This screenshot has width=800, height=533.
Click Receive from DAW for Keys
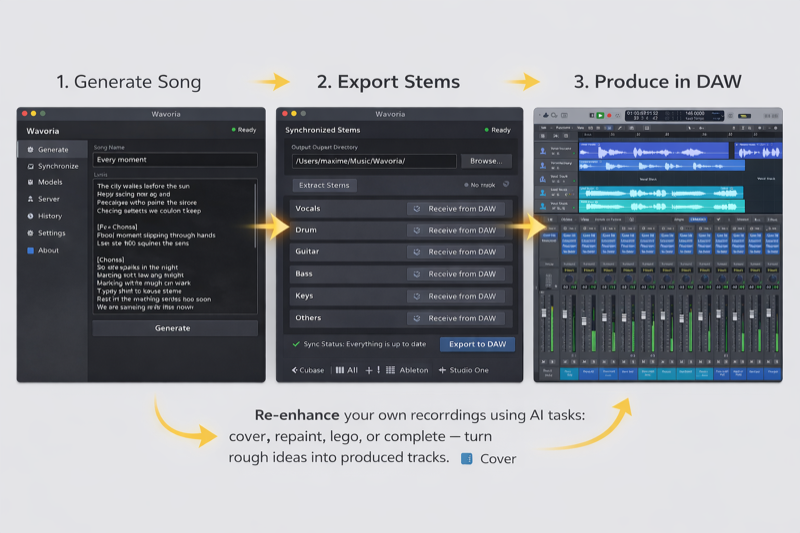pyautogui.click(x=457, y=296)
